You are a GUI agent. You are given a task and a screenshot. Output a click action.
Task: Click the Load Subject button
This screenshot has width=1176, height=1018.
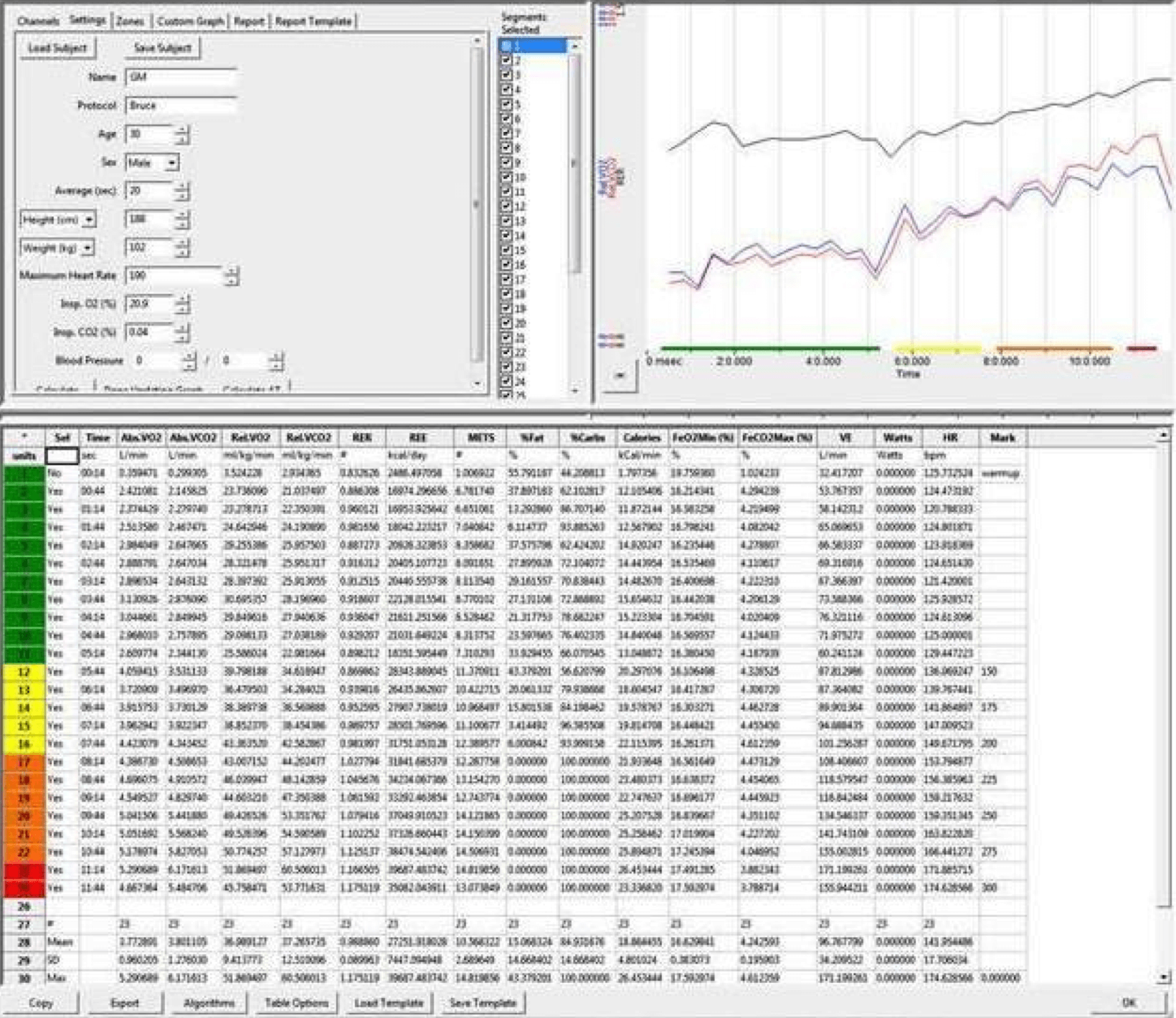click(57, 48)
